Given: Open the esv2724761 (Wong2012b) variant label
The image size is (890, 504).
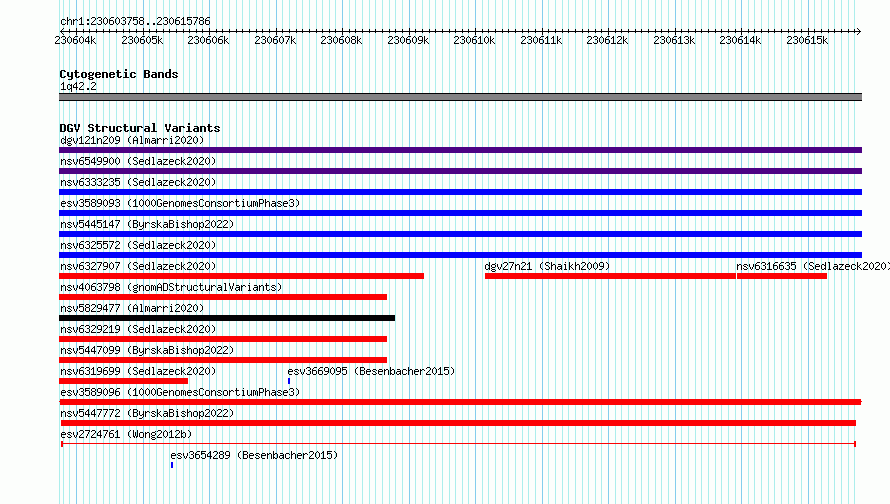Looking at the screenshot, I should (x=126, y=434).
